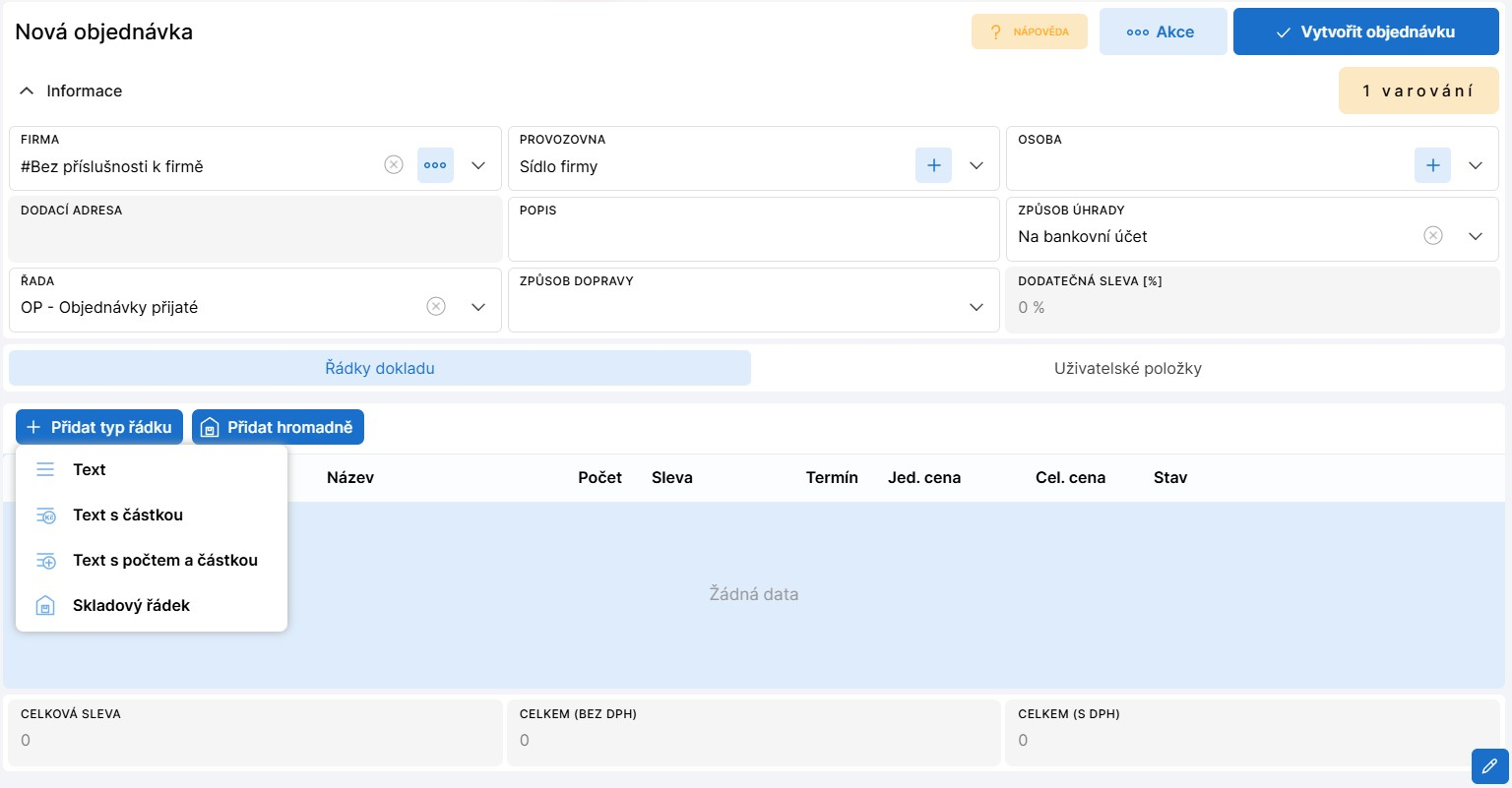Expand the Způsob dopravy dropdown
Image resolution: width=1512 pixels, height=788 pixels.
[x=976, y=307]
